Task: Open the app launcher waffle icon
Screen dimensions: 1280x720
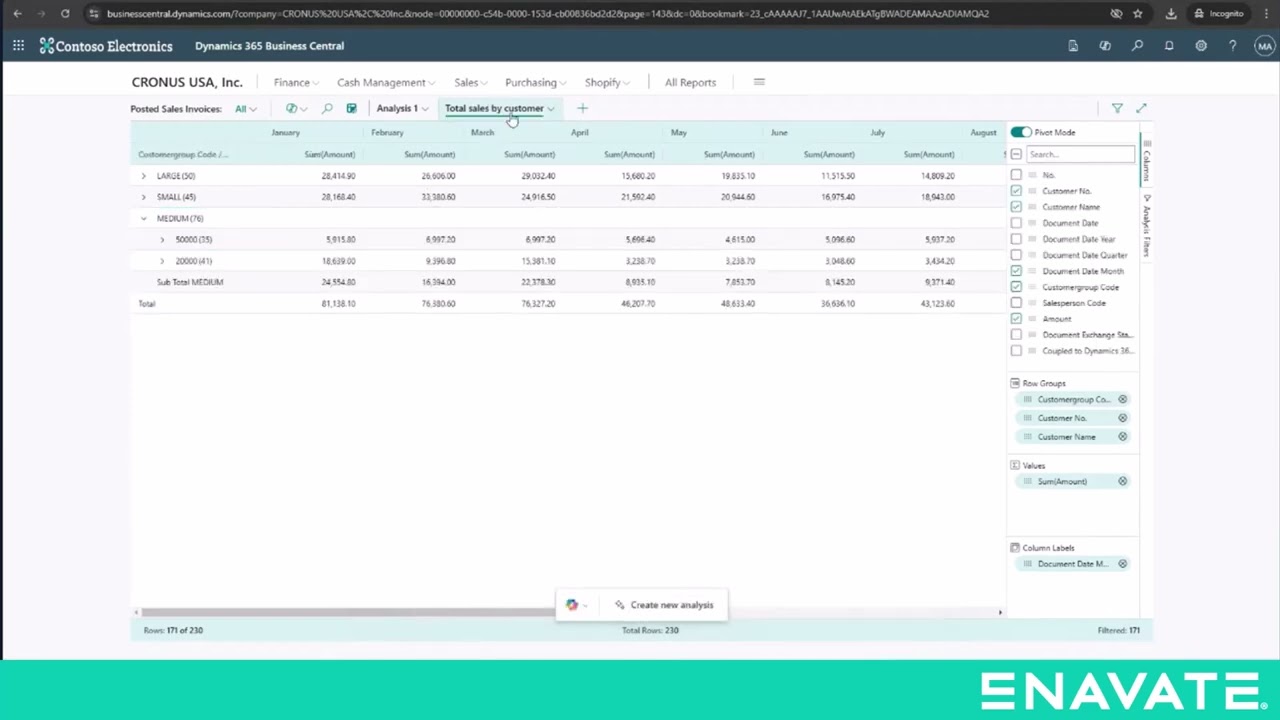Action: pyautogui.click(x=18, y=46)
